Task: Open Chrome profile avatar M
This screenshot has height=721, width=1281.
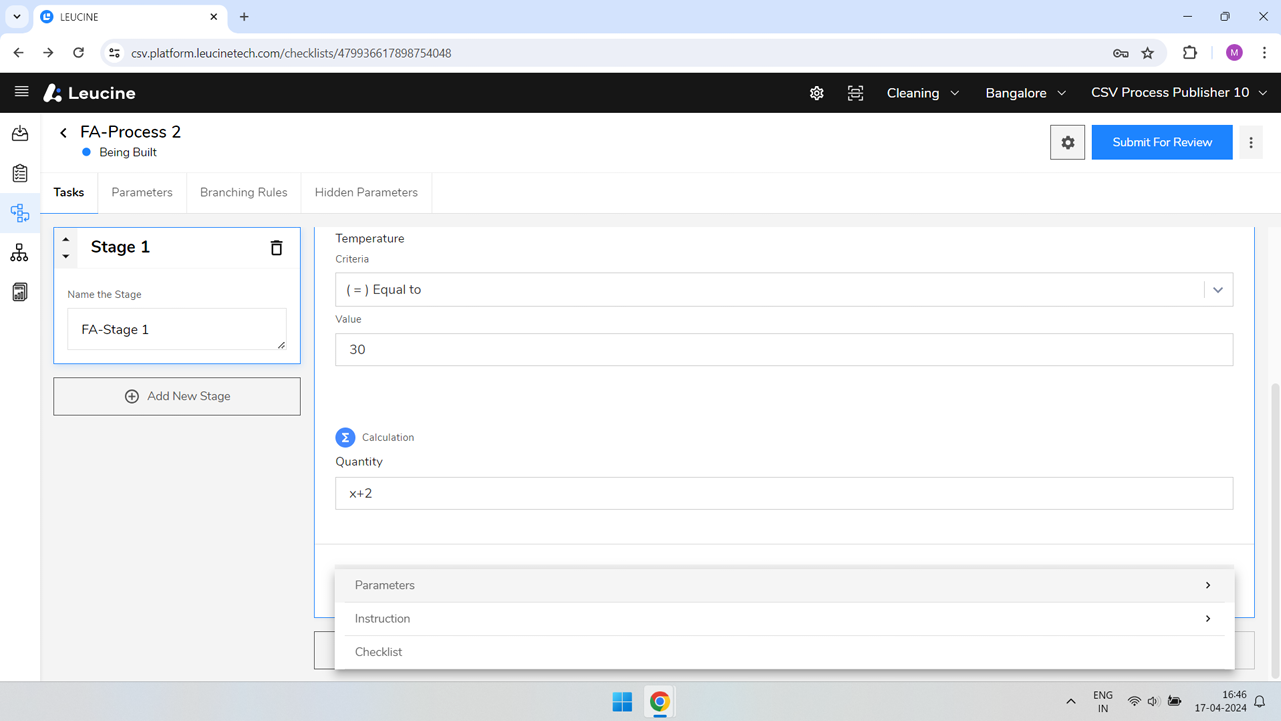Action: [x=1234, y=53]
